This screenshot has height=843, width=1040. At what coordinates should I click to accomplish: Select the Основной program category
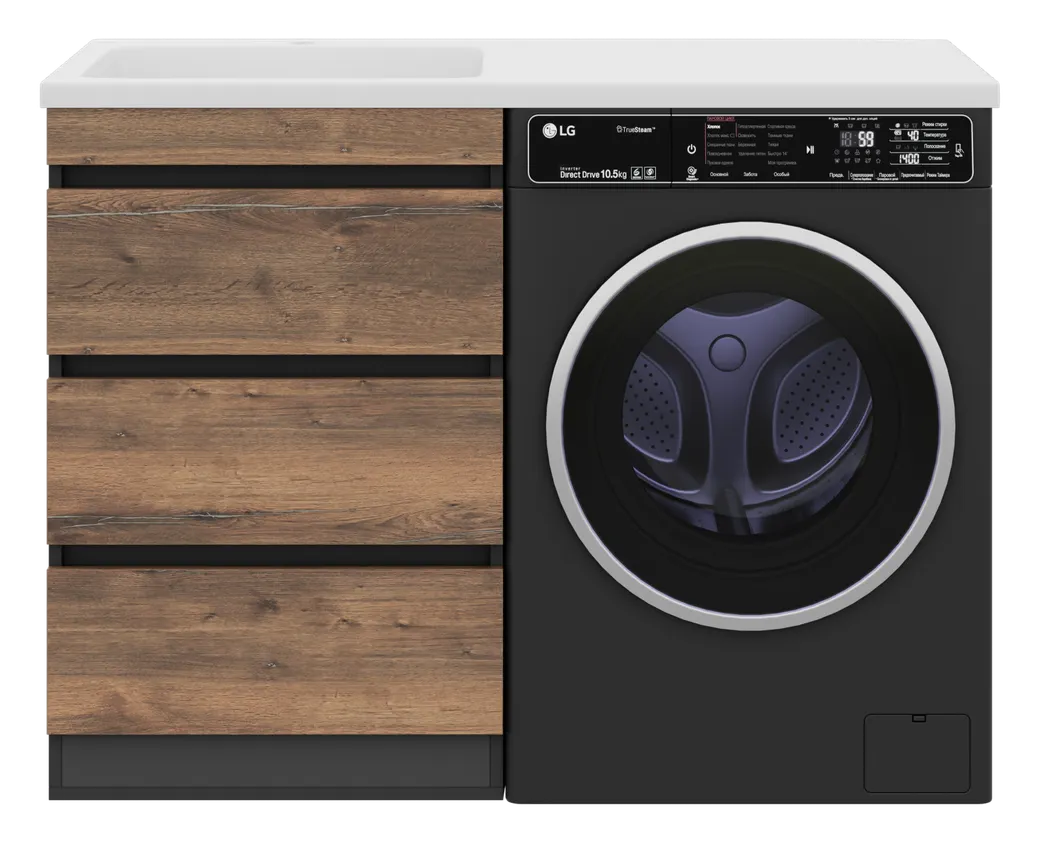718,175
